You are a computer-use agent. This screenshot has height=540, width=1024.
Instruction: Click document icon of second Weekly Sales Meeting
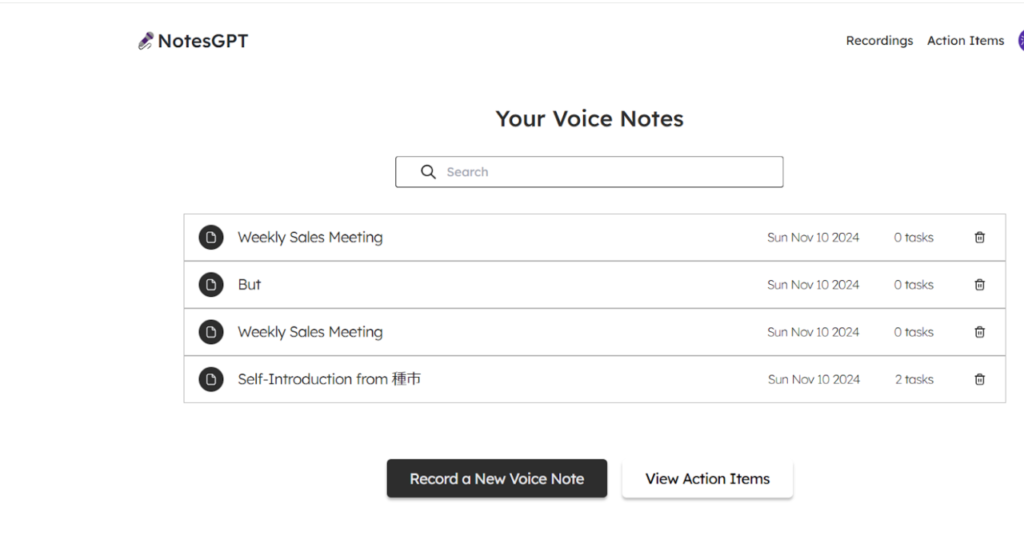(x=211, y=332)
